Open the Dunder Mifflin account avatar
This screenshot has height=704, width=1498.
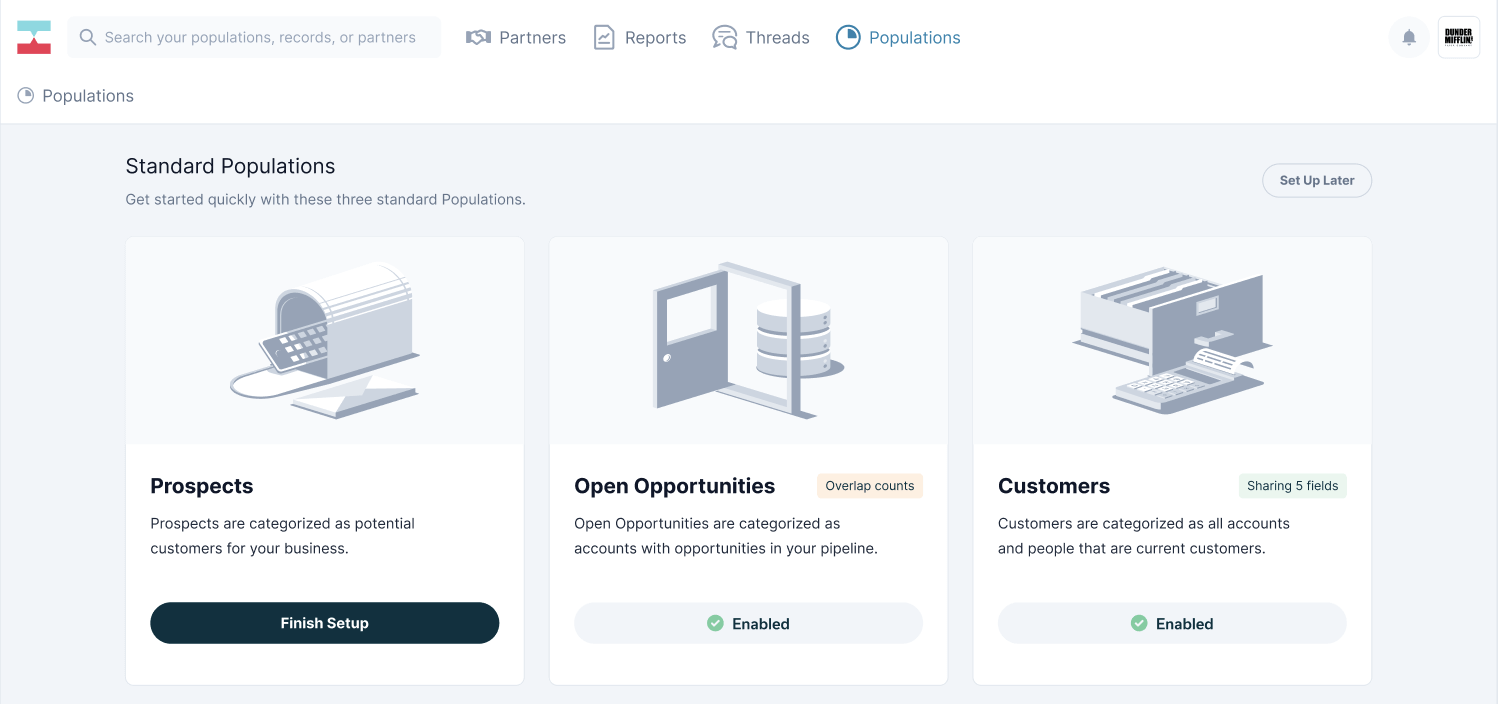1458,38
